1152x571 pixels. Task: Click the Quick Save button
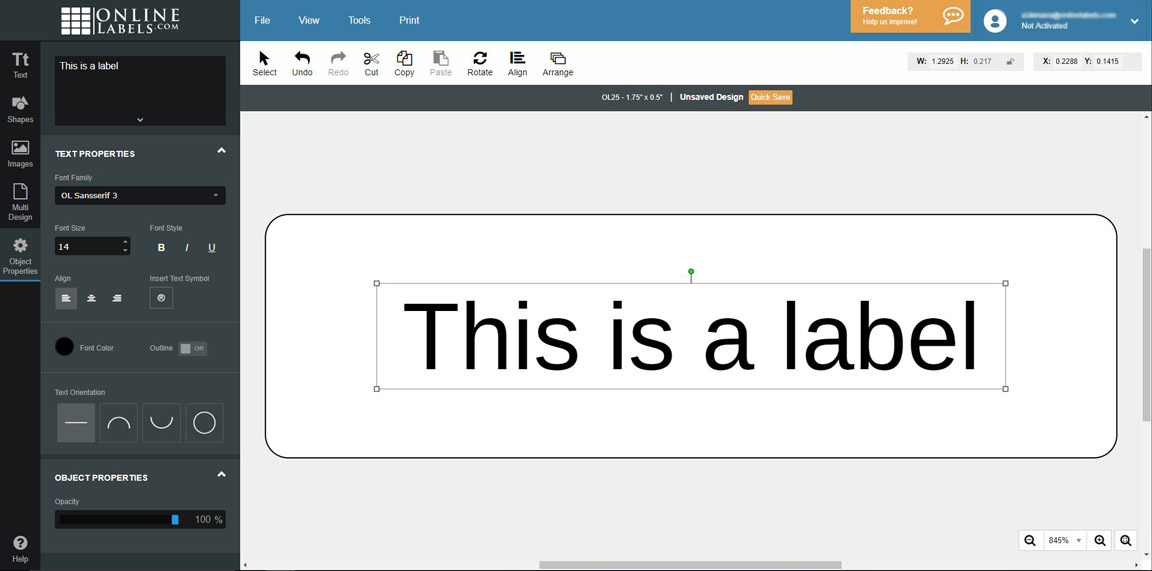click(x=771, y=97)
